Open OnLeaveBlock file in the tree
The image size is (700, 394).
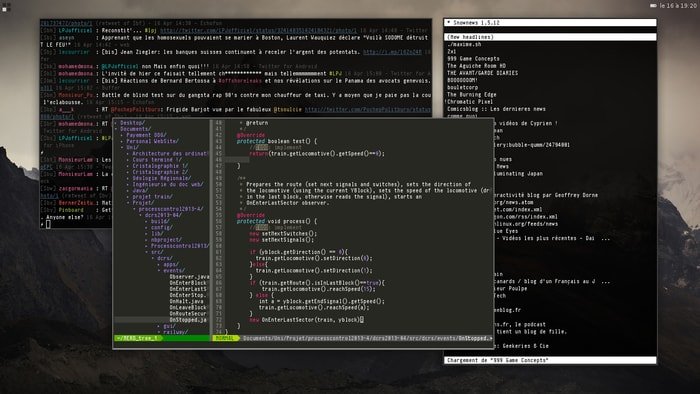click(x=188, y=308)
